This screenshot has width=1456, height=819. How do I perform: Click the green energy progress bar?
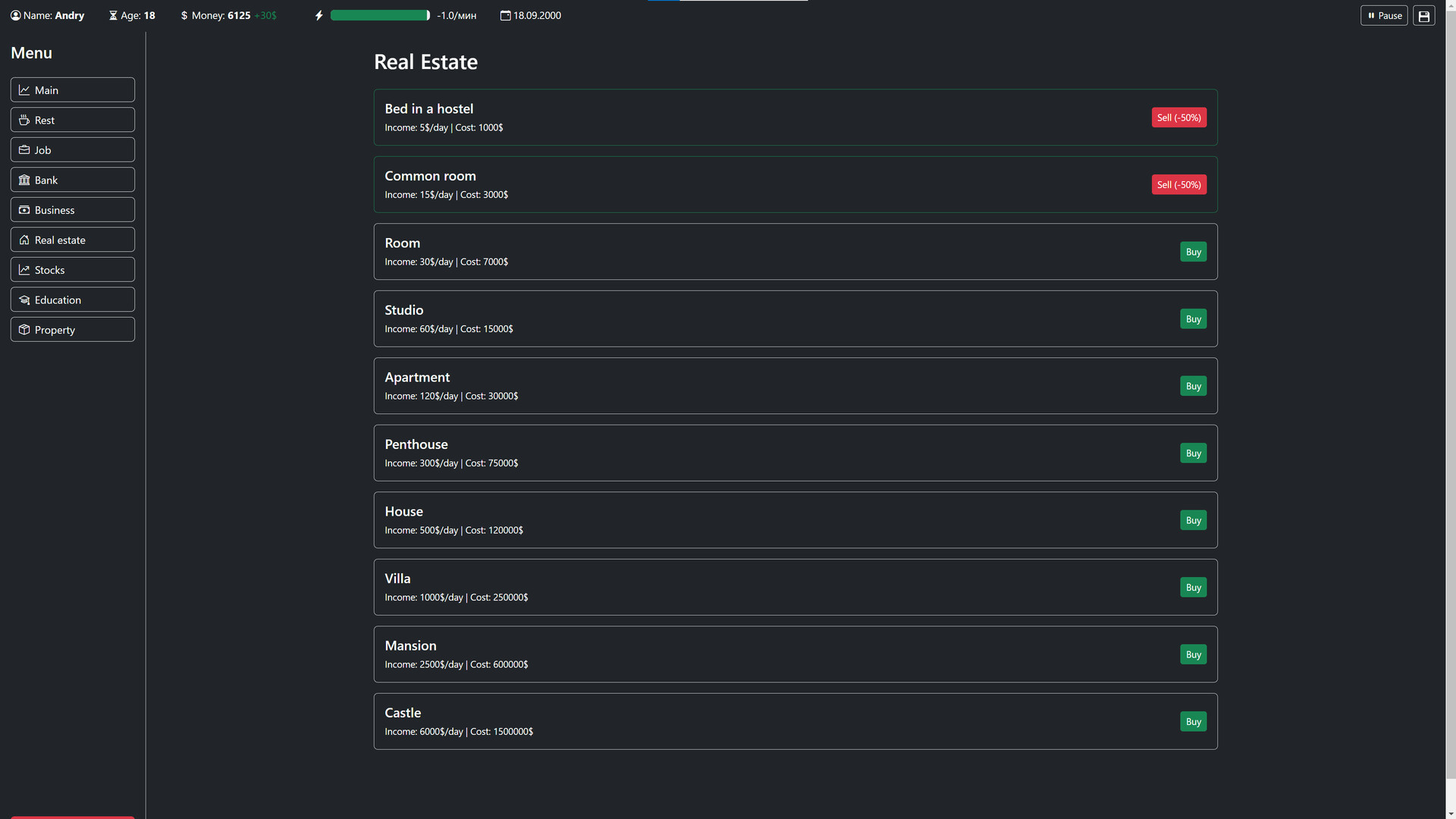[380, 16]
